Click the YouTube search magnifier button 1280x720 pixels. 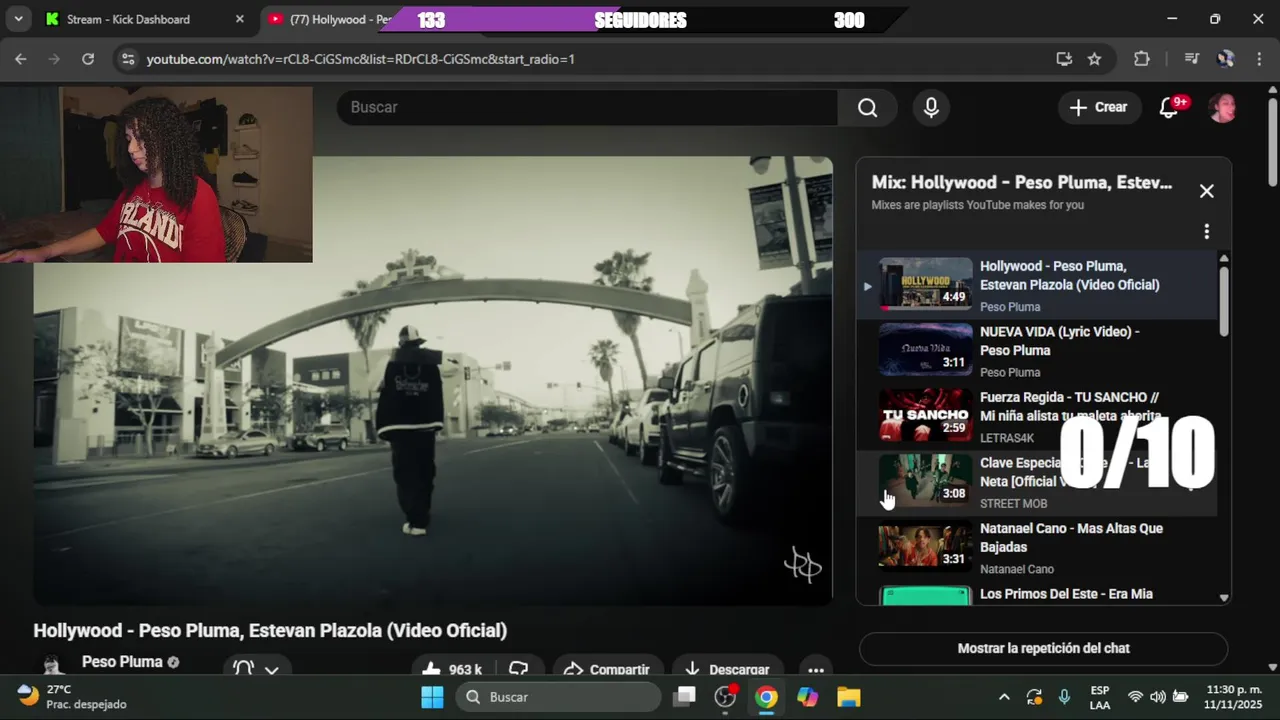pyautogui.click(x=867, y=107)
